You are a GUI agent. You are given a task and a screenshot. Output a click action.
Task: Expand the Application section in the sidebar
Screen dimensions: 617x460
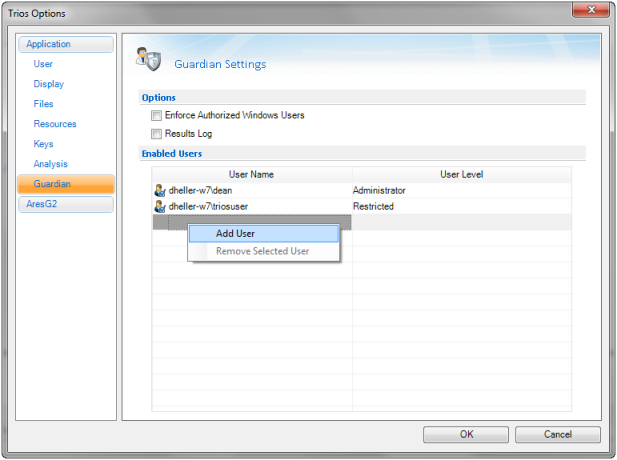point(66,44)
